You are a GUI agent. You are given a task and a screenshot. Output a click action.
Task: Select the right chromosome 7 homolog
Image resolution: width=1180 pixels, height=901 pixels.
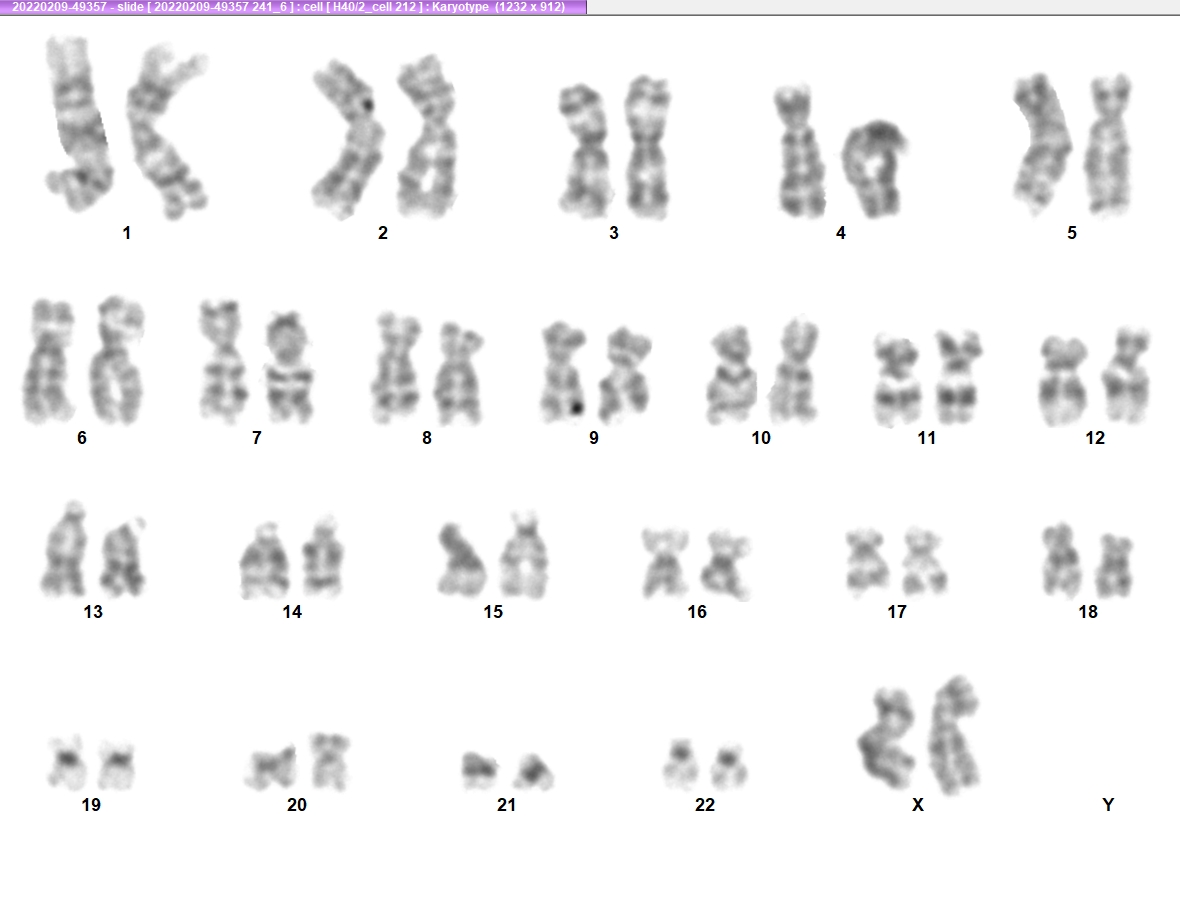click(289, 367)
